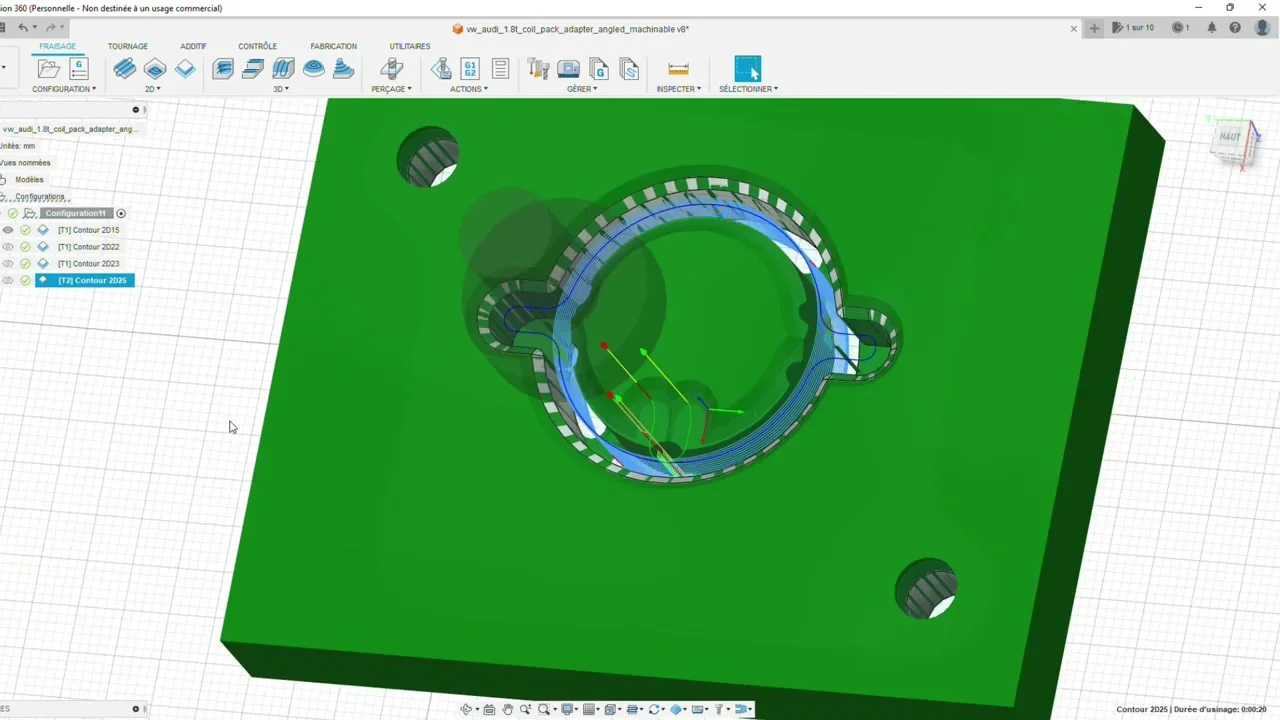Click the Measure ruler icon under Inspecter
This screenshot has height=720, width=1280.
pos(678,69)
